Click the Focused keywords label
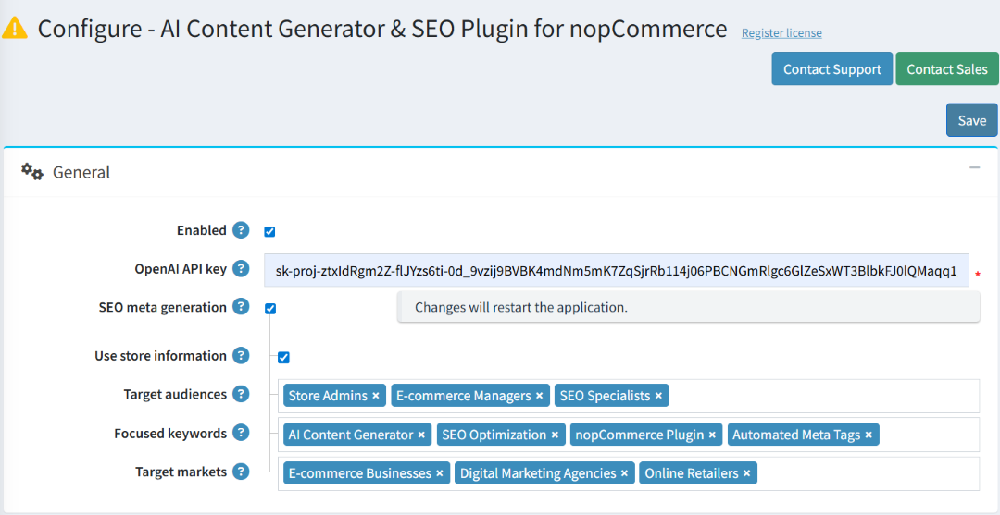This screenshot has height=515, width=1000. click(171, 433)
